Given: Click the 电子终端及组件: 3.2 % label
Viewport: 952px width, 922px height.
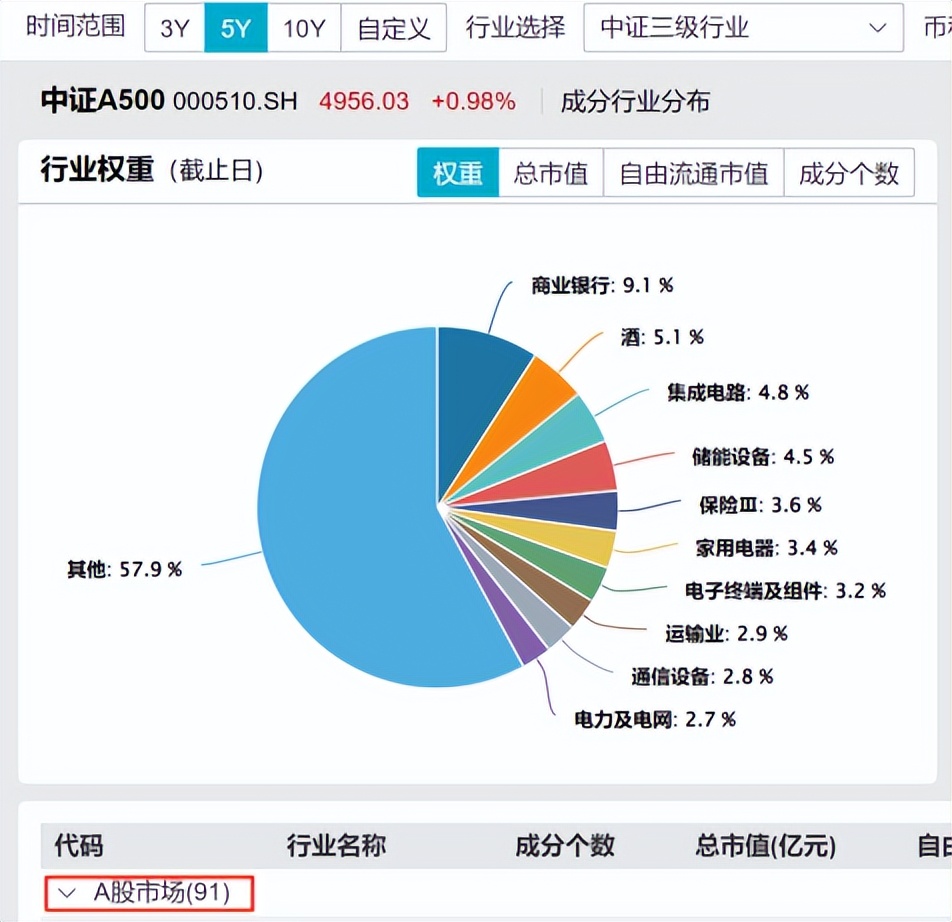Looking at the screenshot, I should pyautogui.click(x=785, y=591).
